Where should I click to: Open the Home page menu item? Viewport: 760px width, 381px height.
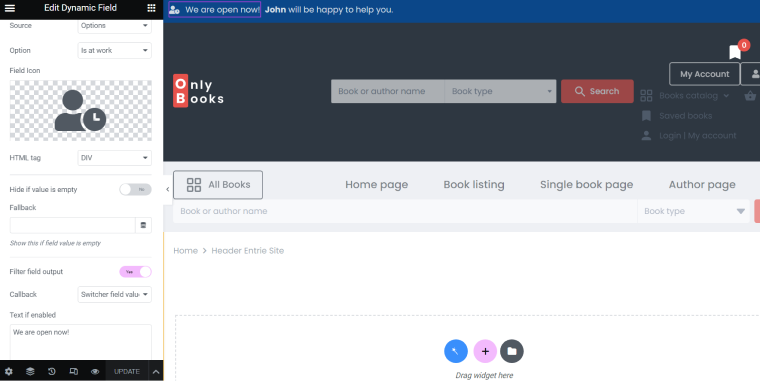point(377,185)
